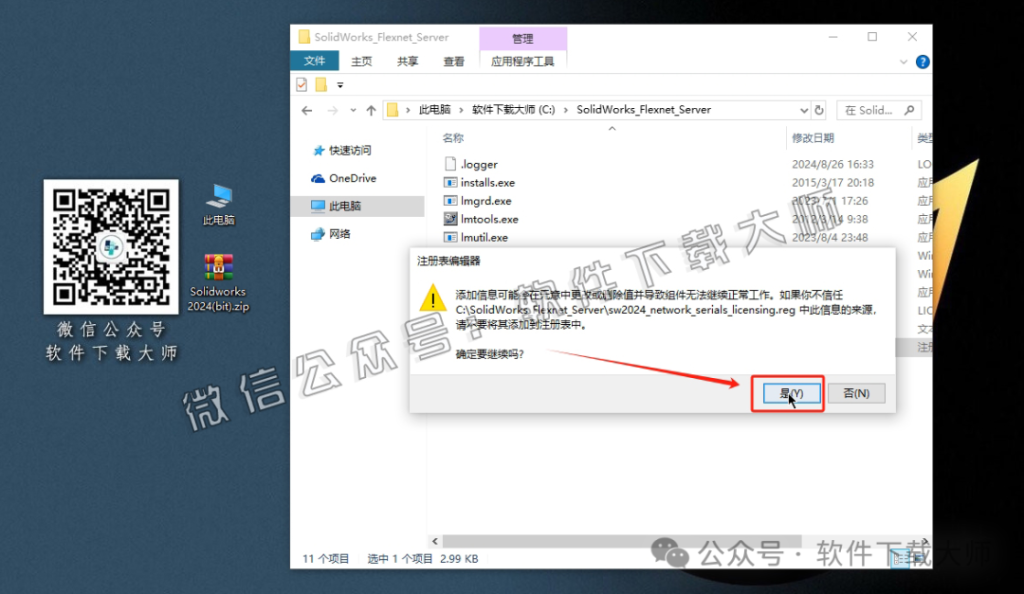Open lmtools.exe in the file list
Viewport: 1024px width, 594px height.
tap(487, 218)
